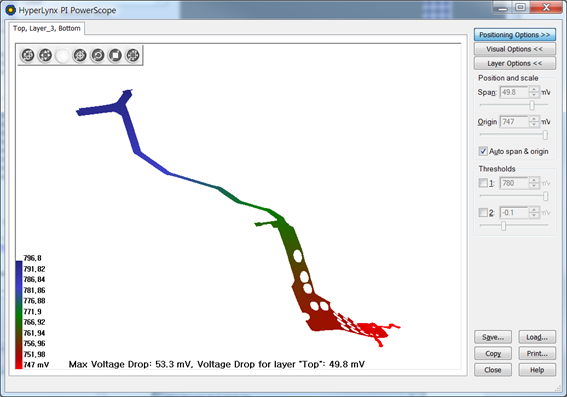Collapse Positioning Options panel
The image size is (567, 397).
tap(515, 35)
